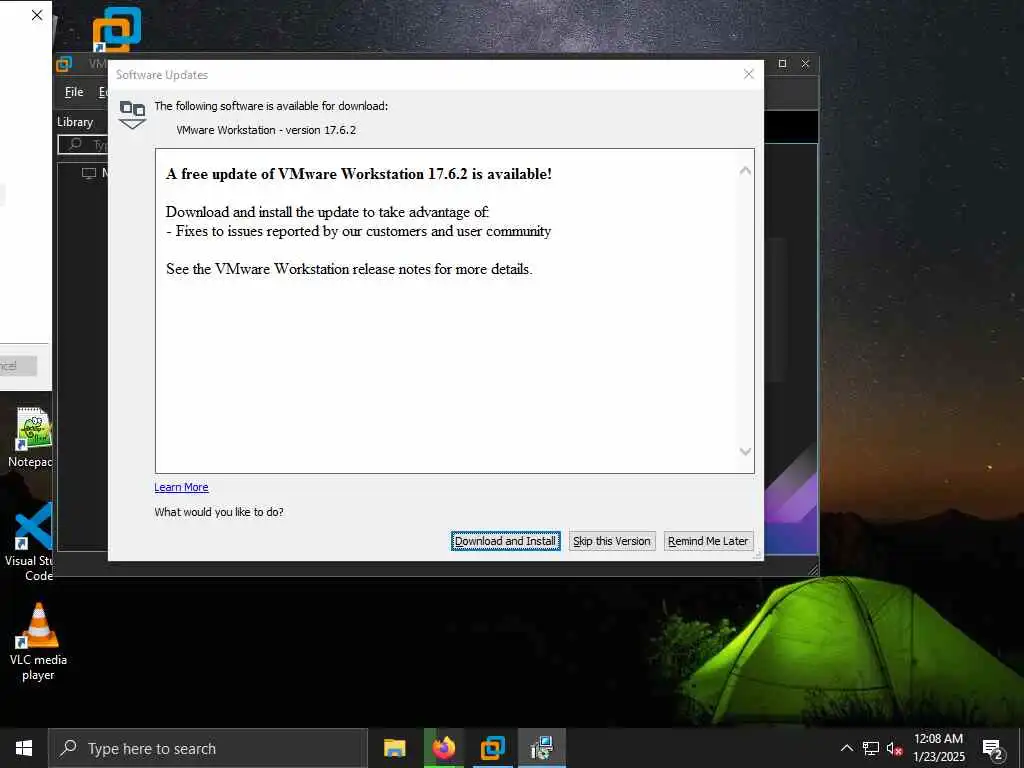The image size is (1024, 768).
Task: Open the File menu in VMware window
Action: coord(74,92)
